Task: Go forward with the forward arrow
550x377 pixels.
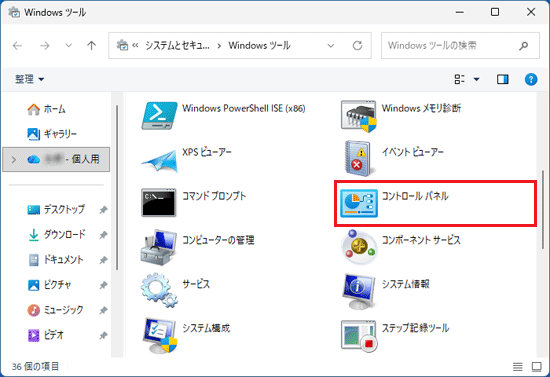Action: (45, 46)
